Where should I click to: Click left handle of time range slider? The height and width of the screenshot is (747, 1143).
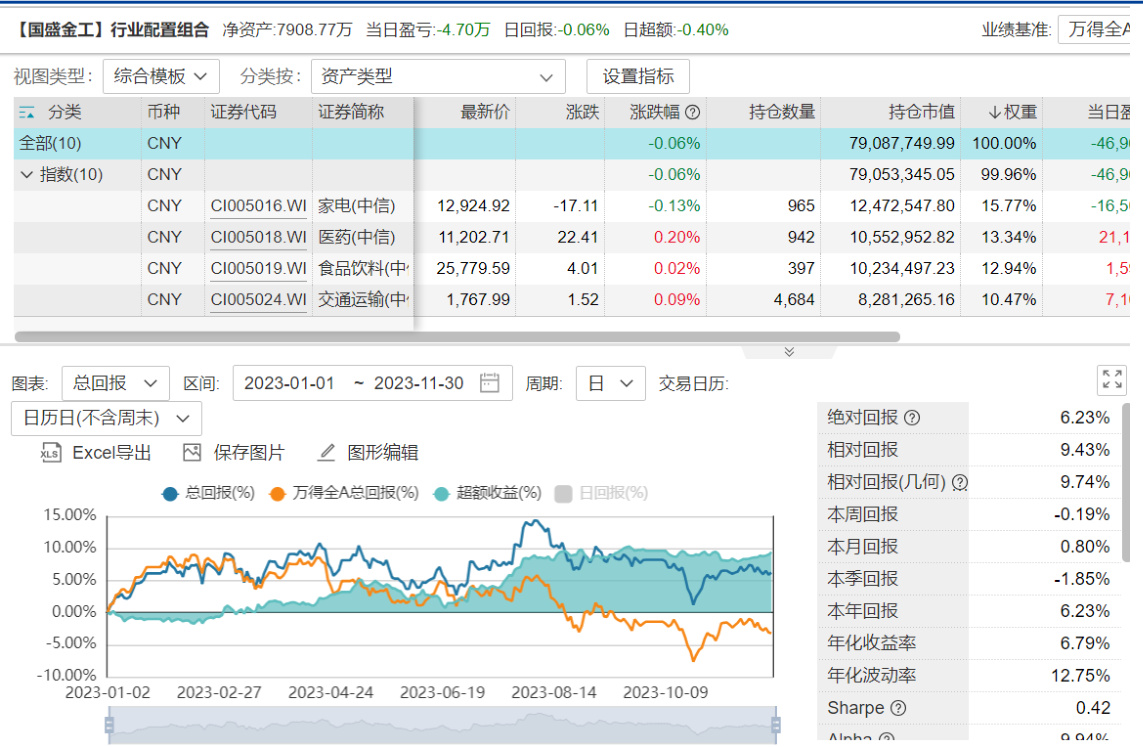[110, 725]
